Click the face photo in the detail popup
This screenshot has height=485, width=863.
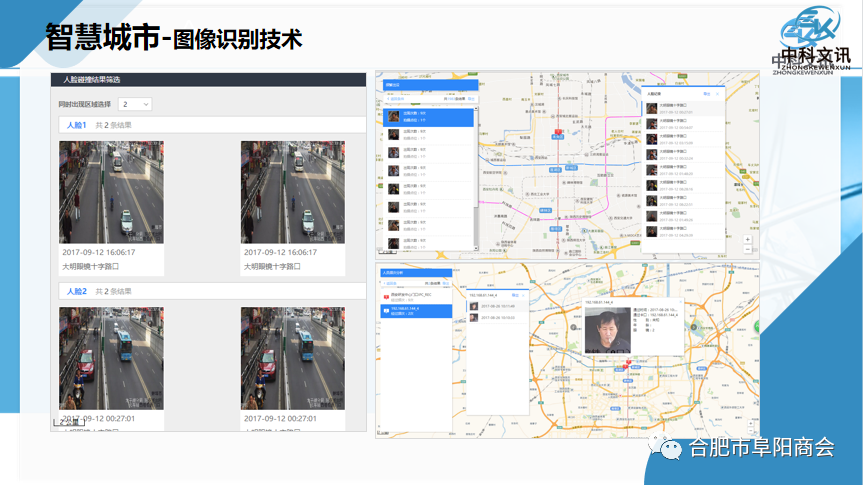click(x=607, y=330)
